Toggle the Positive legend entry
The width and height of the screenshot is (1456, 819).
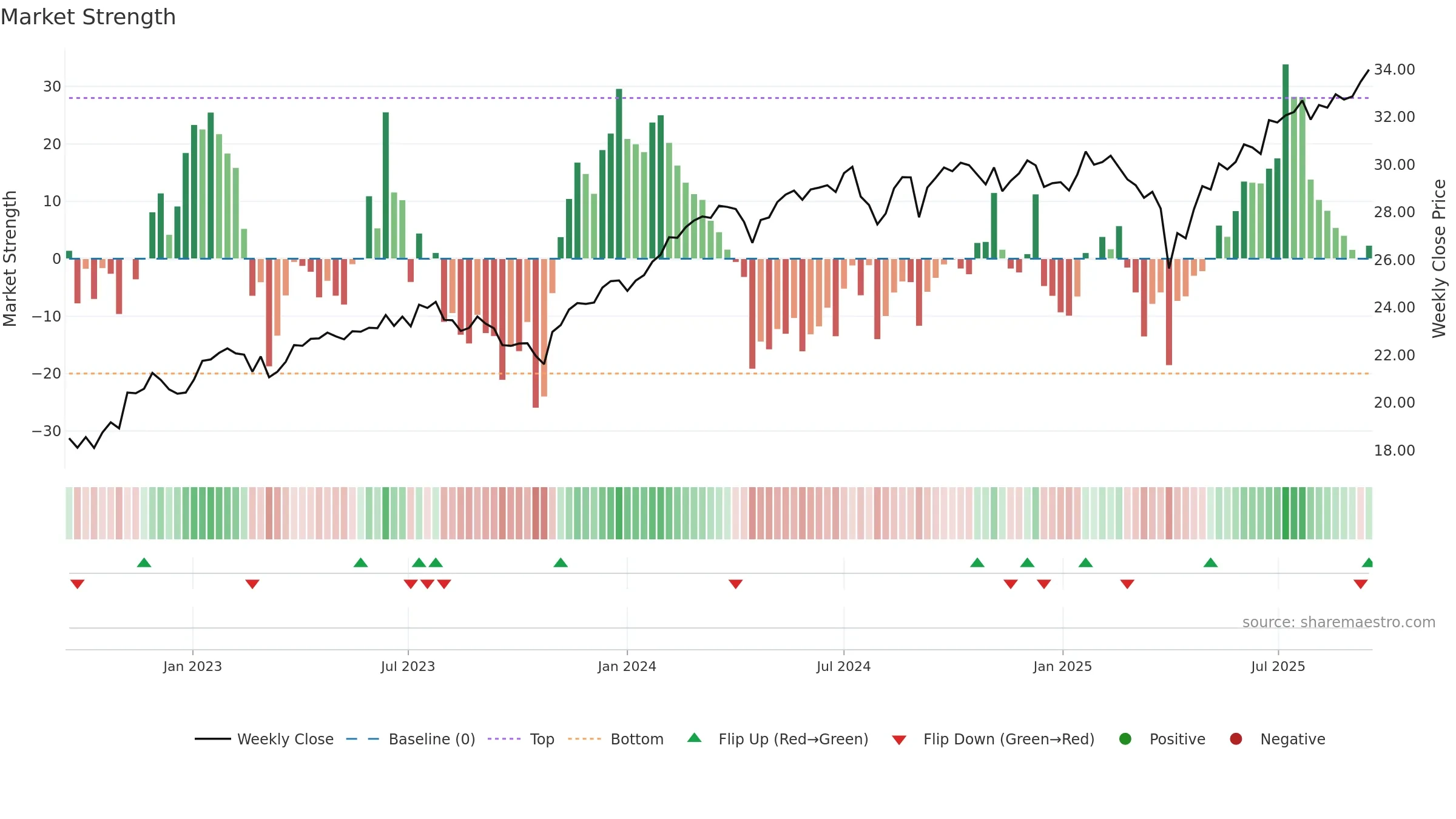1162,739
